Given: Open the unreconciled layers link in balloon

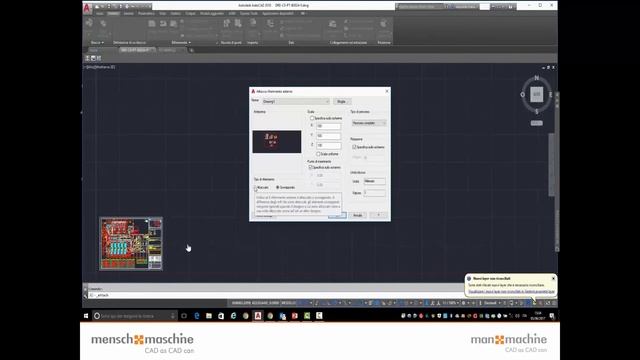Looking at the screenshot, I should pyautogui.click(x=511, y=291).
